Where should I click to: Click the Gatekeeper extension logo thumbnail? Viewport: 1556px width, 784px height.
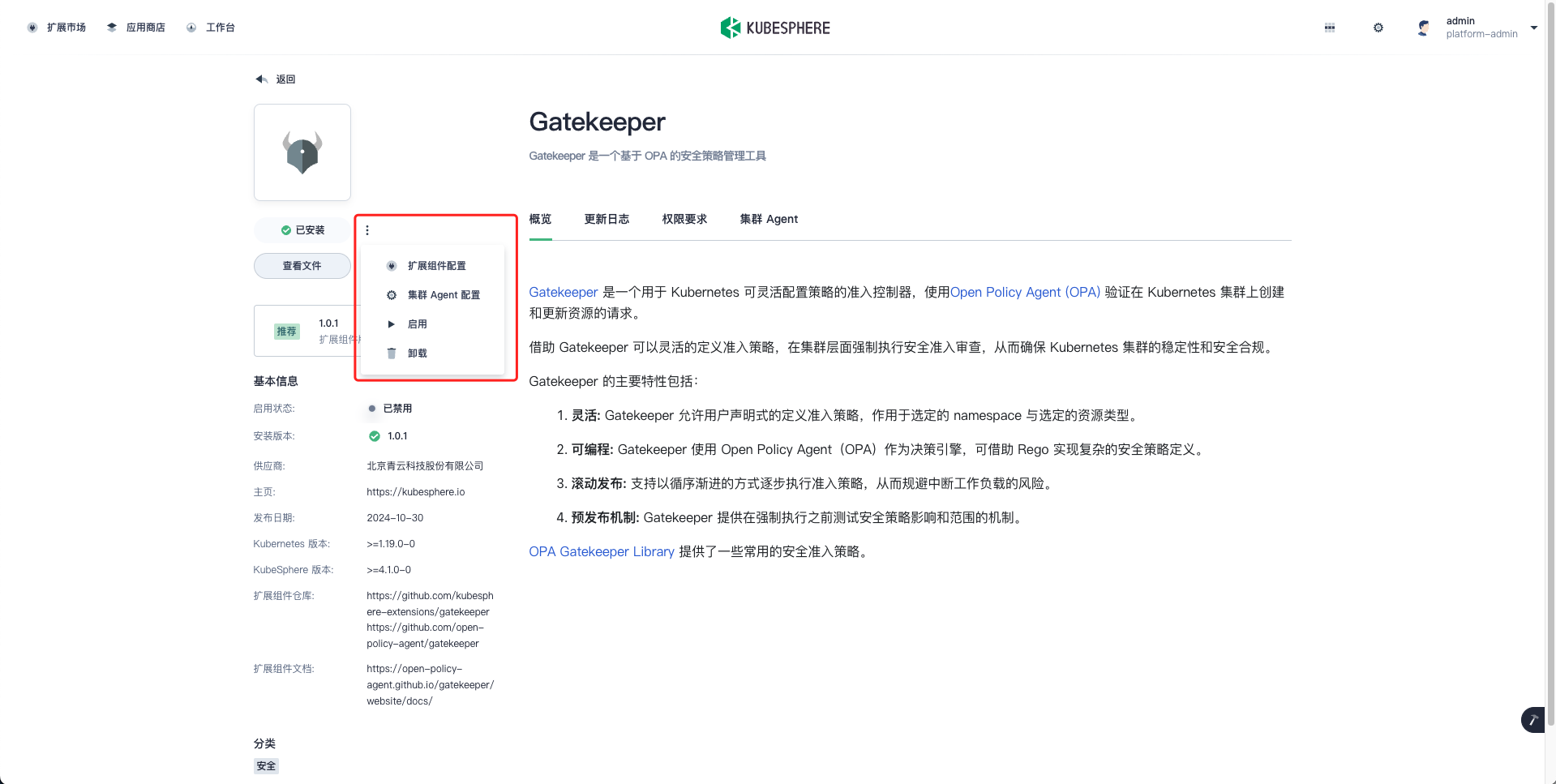coord(302,152)
